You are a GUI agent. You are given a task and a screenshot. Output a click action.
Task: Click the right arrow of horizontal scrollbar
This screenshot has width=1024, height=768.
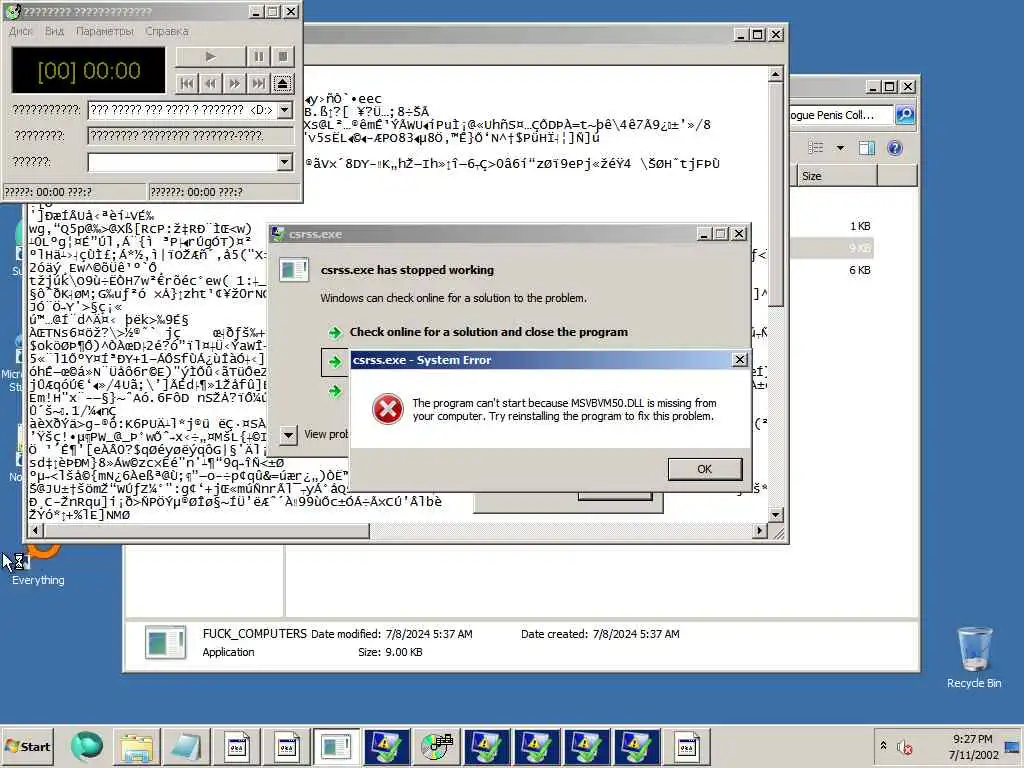coord(759,531)
